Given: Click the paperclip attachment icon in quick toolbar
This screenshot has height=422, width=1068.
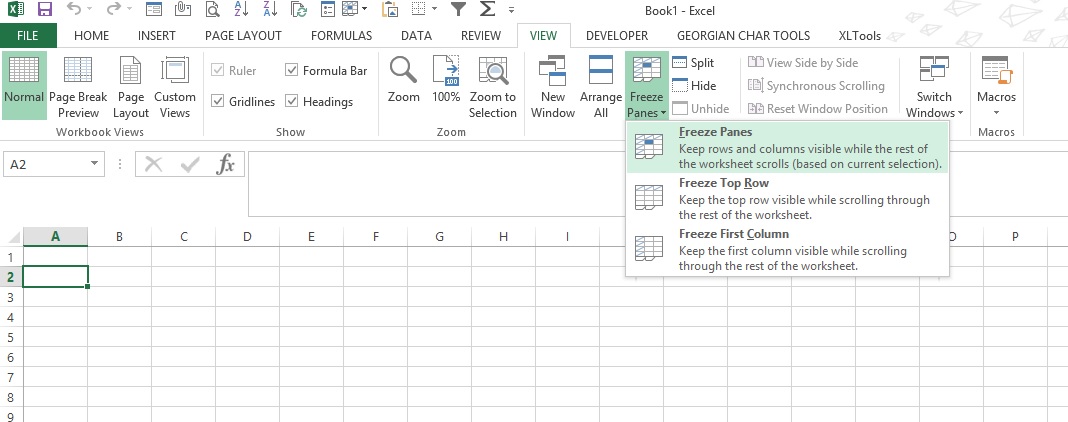Looking at the screenshot, I should [182, 10].
